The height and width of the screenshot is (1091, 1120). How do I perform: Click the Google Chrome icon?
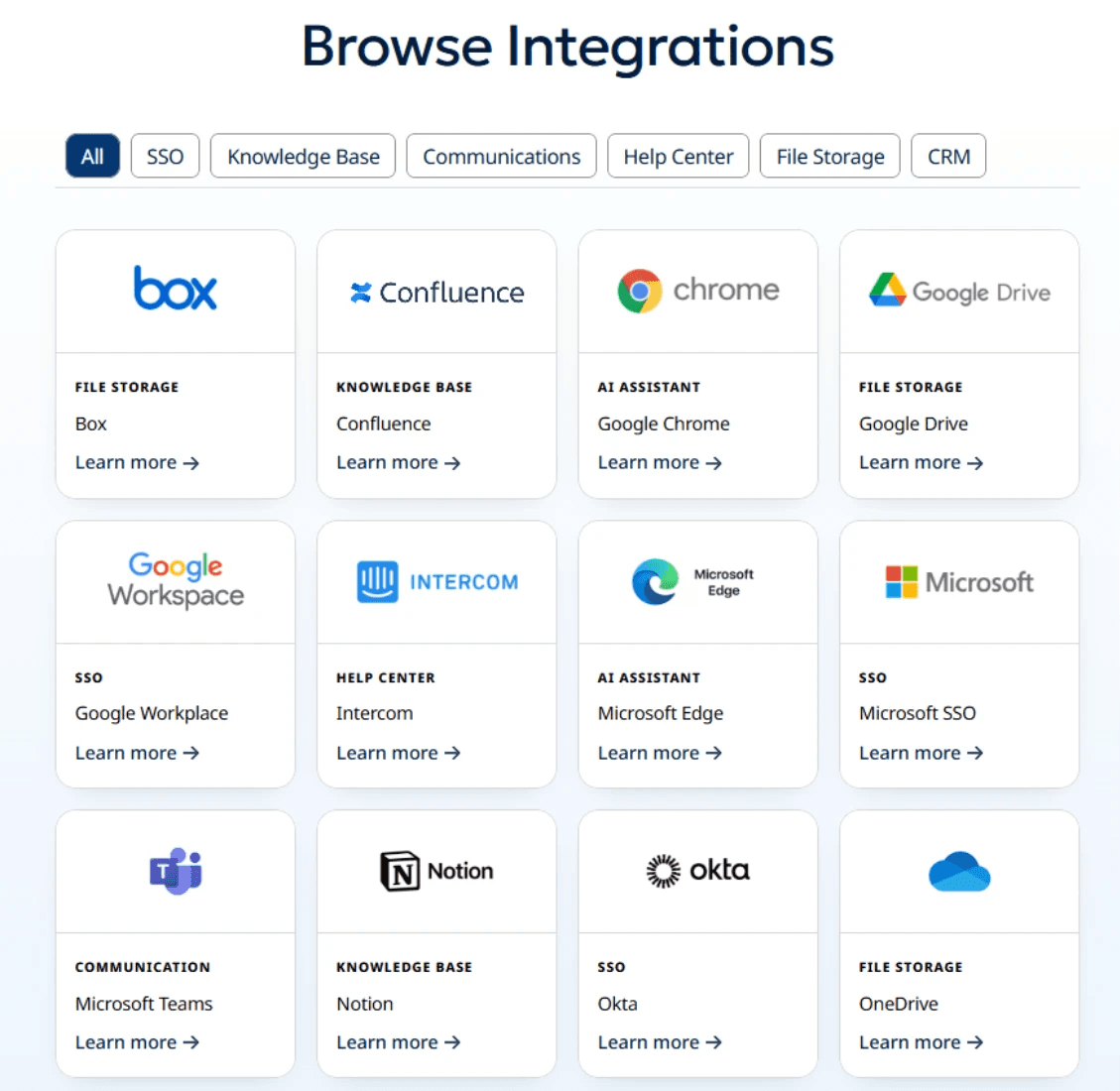pos(697,290)
